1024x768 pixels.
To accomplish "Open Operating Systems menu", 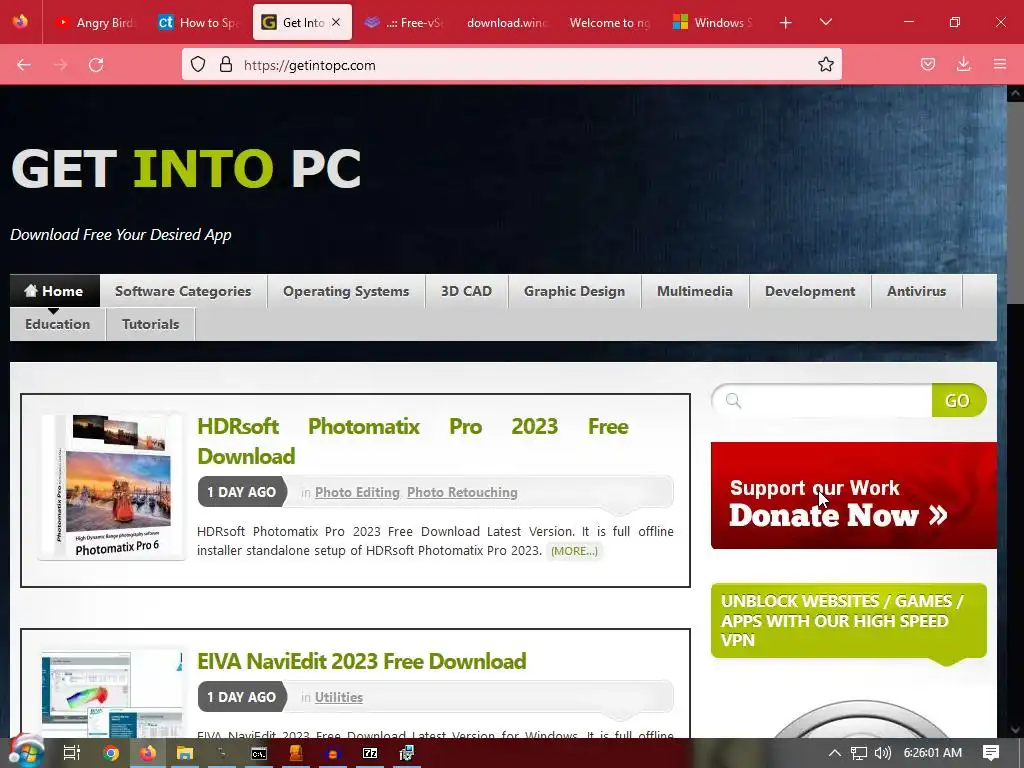I will tap(346, 291).
